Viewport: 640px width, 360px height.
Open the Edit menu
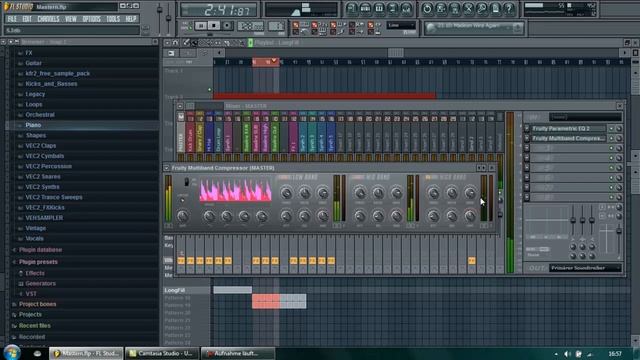(x=27, y=19)
